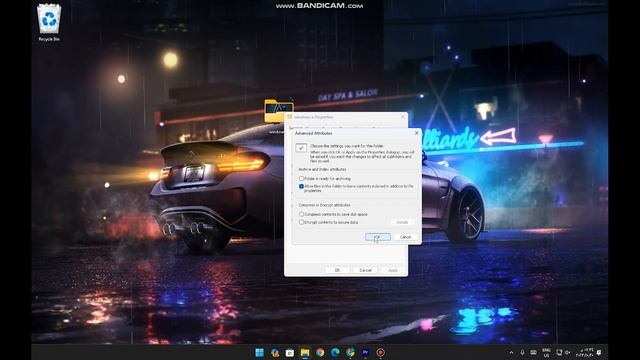The width and height of the screenshot is (640, 360).
Task: Launch Microsoft Edge from the taskbar
Action: pos(335,352)
